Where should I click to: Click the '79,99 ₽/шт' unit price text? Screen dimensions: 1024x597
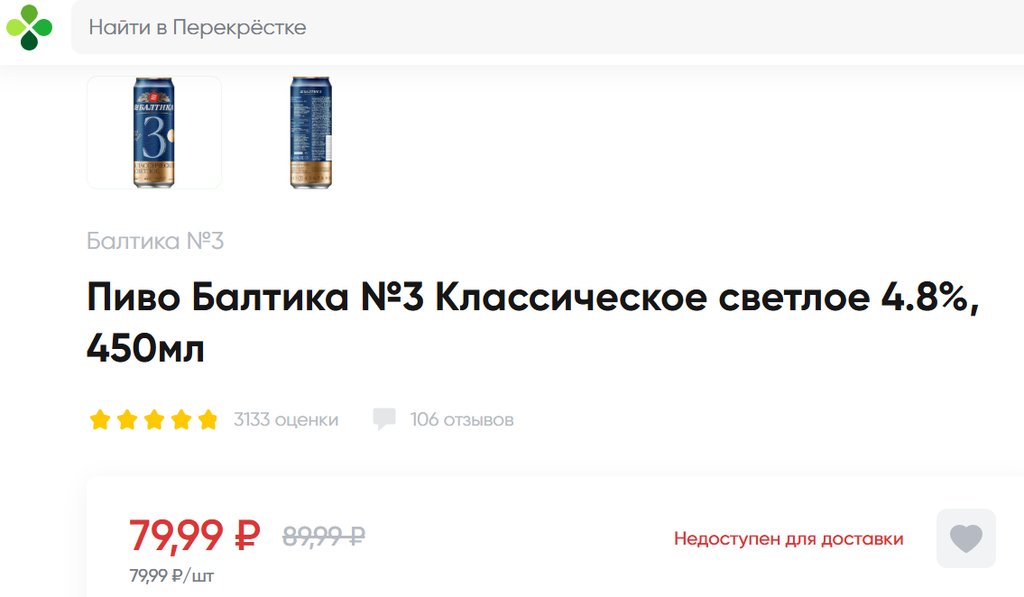[171, 575]
